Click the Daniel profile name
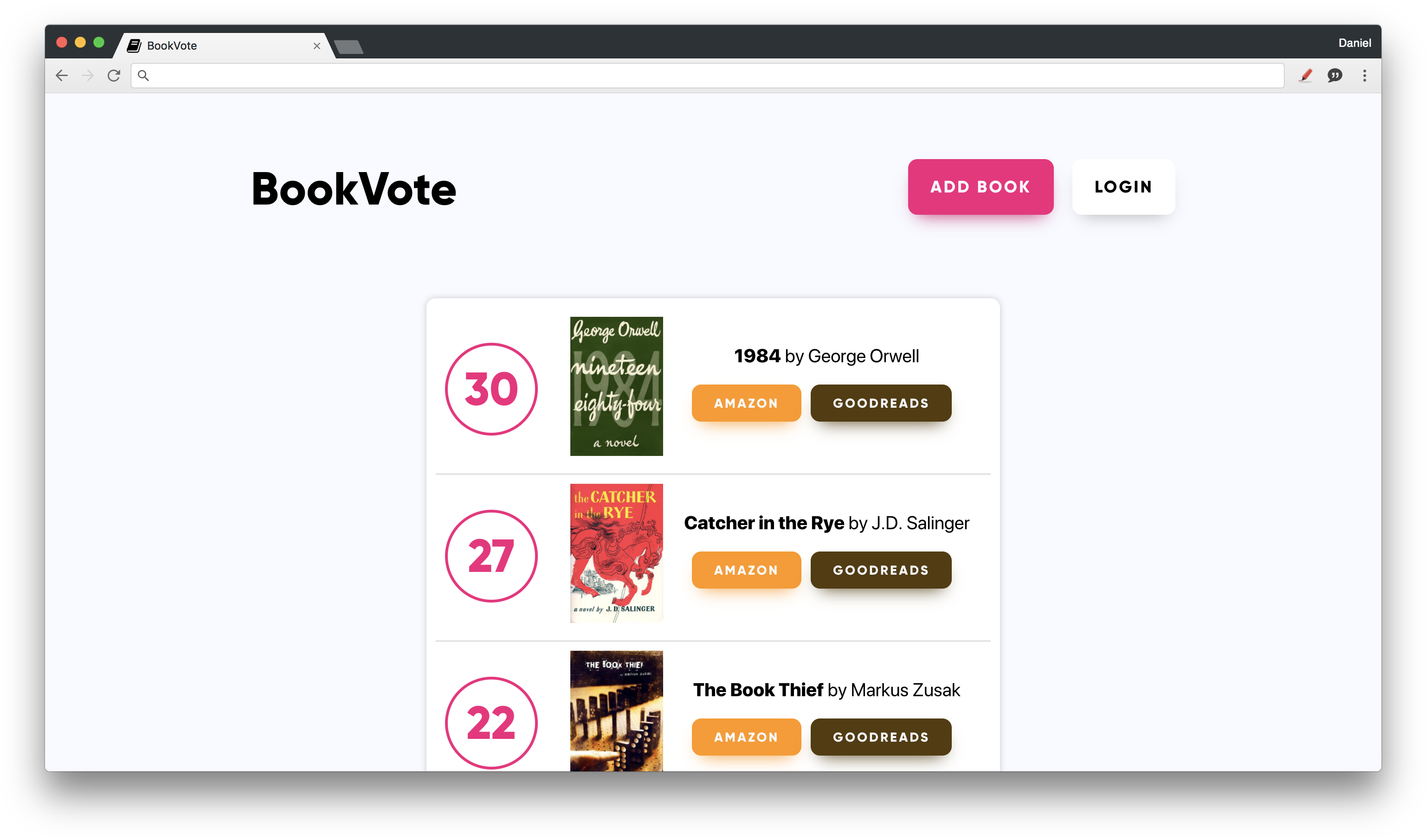 pos(1354,43)
